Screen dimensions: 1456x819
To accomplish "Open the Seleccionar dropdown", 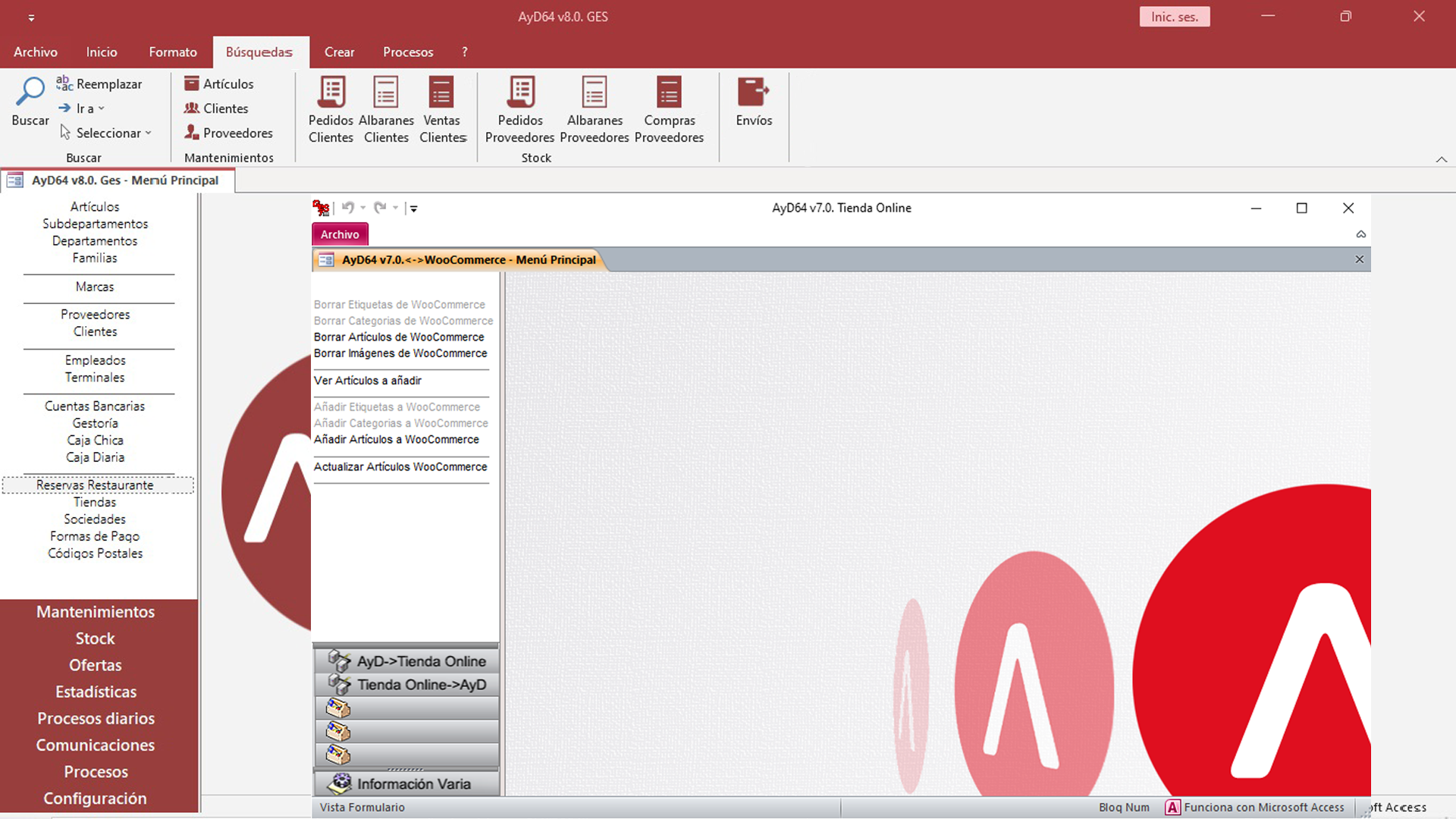I will click(x=106, y=133).
